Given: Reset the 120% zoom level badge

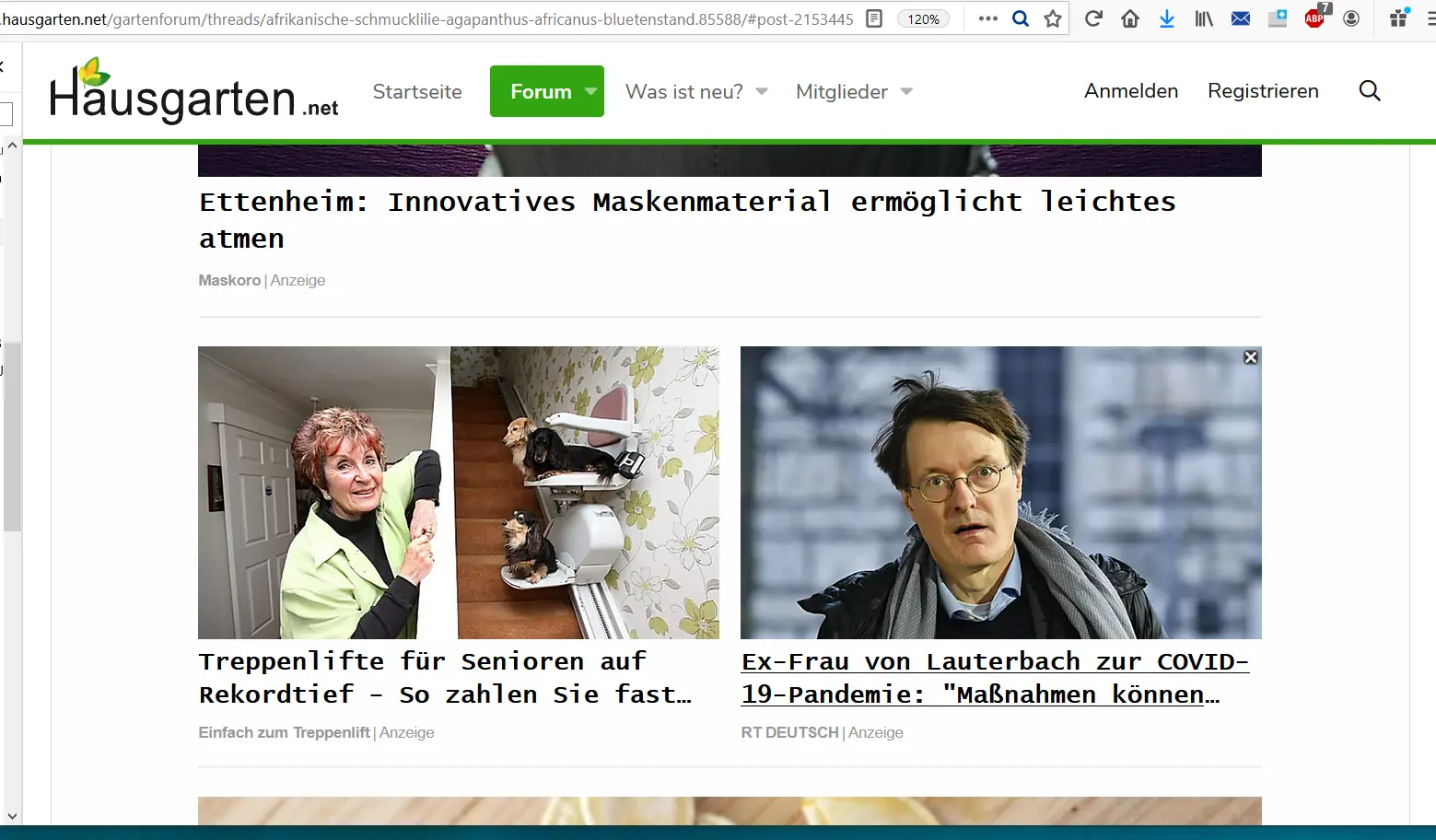Looking at the screenshot, I should pyautogui.click(x=923, y=18).
